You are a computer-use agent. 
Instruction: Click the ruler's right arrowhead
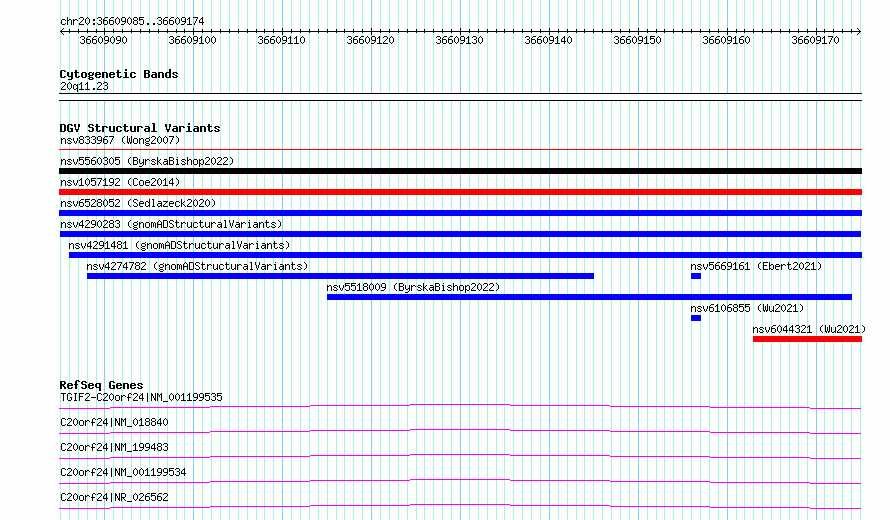(859, 31)
